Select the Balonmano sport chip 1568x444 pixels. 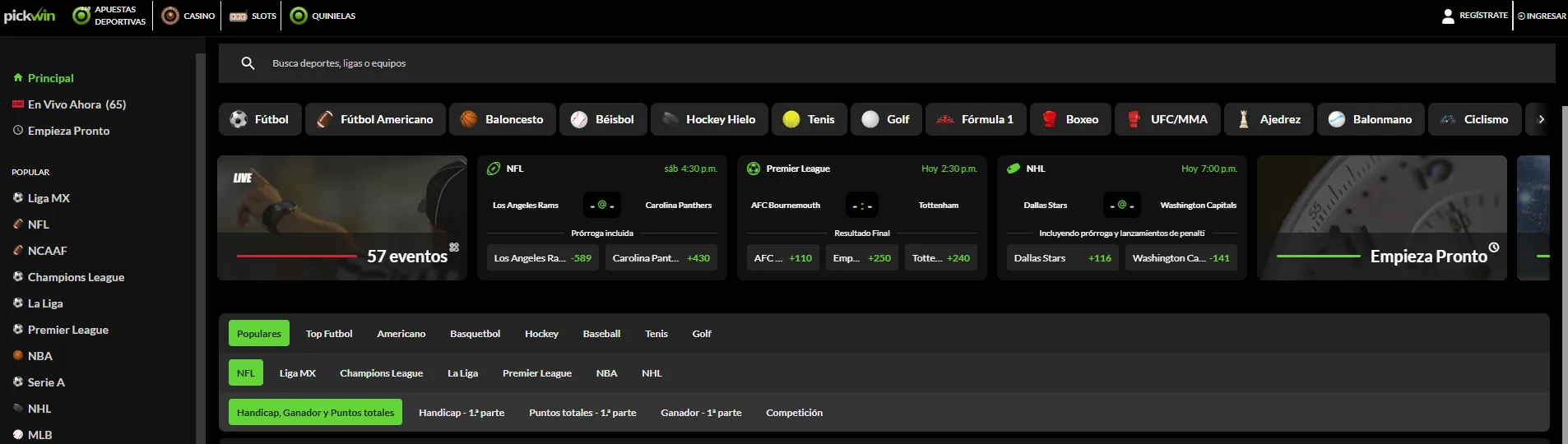pos(1371,119)
